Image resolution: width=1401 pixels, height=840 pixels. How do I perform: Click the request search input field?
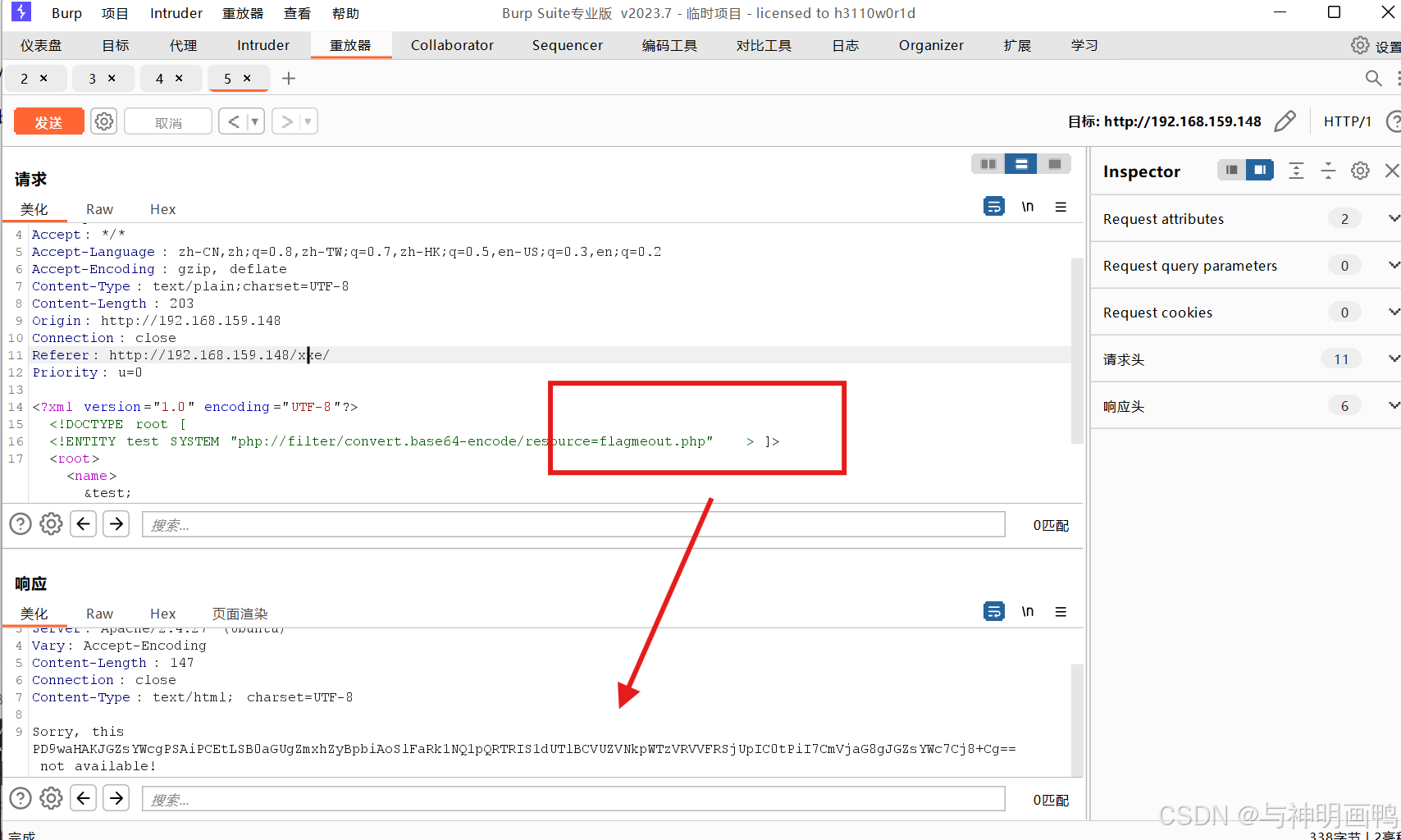coord(573,524)
